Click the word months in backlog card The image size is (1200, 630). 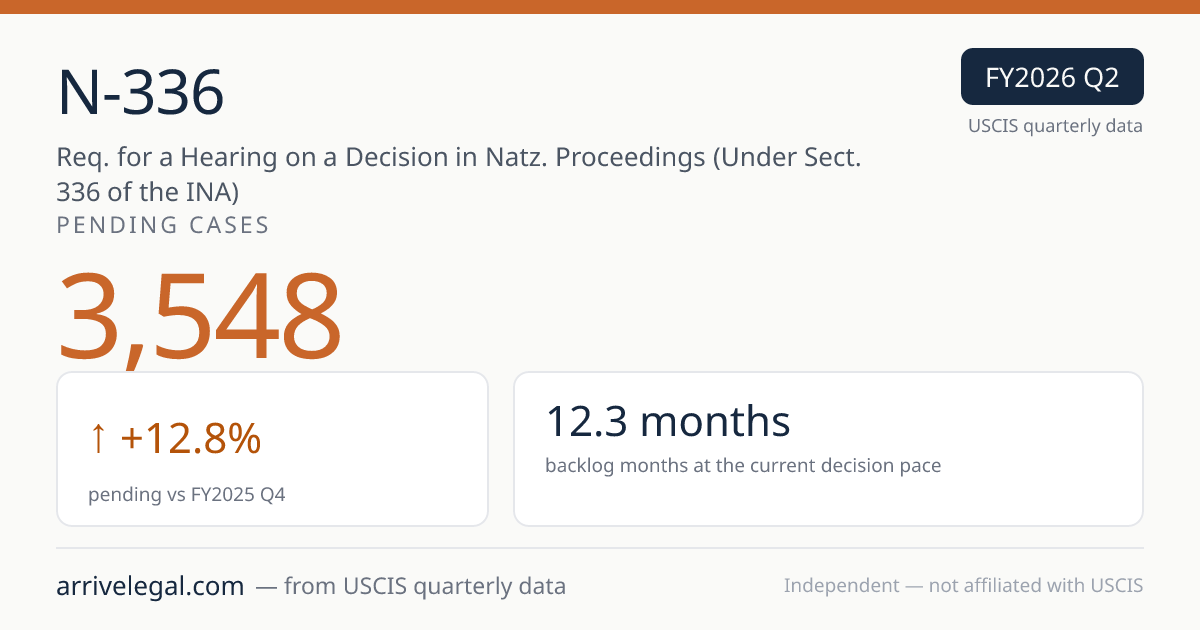pyautogui.click(x=716, y=422)
